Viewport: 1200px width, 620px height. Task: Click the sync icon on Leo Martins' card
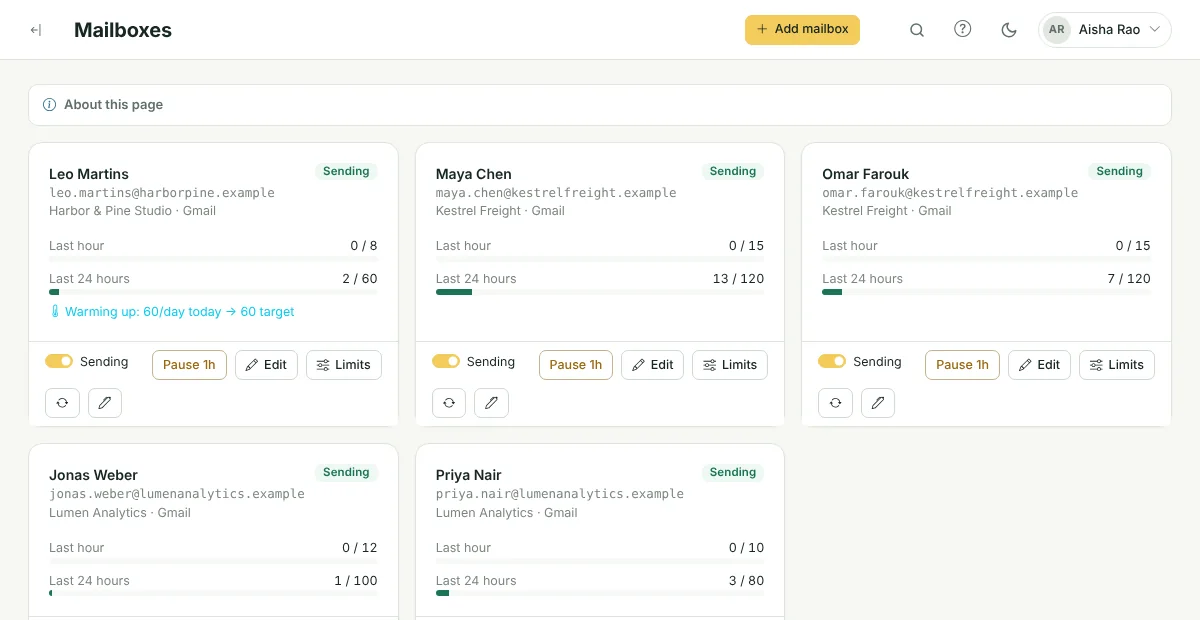pyautogui.click(x=62, y=403)
